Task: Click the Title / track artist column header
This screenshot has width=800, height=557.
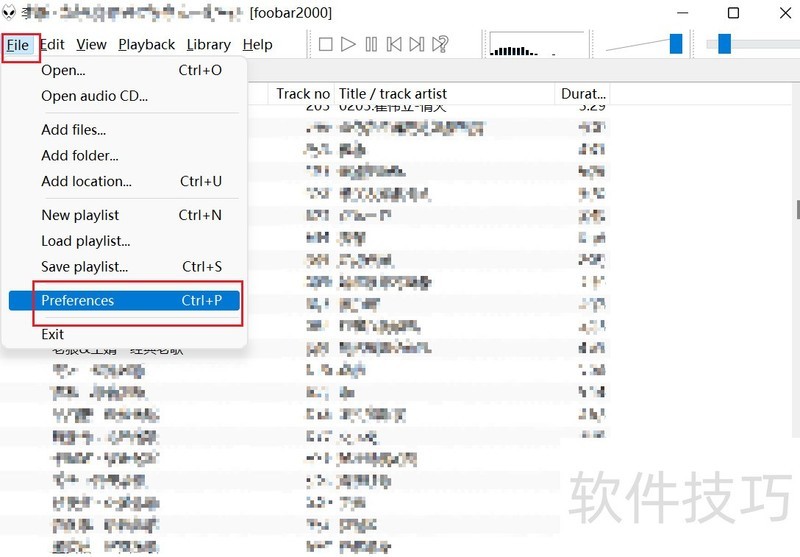Action: tap(444, 94)
